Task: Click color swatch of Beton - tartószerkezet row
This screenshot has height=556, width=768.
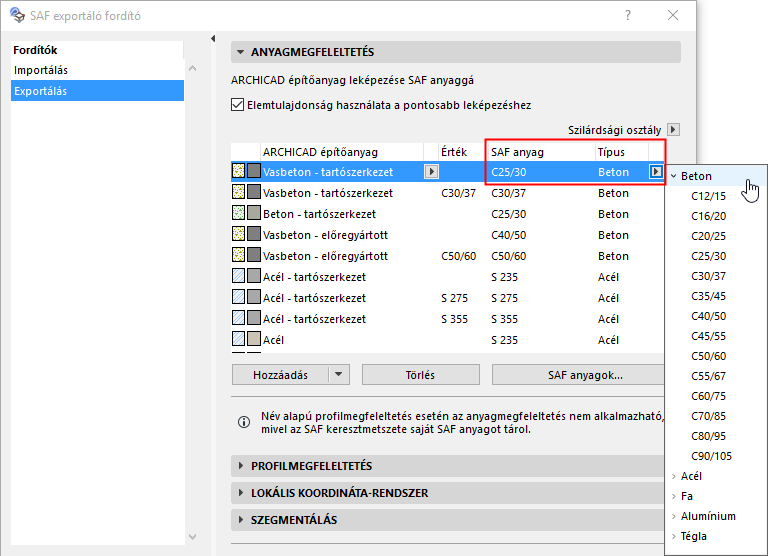Action: [254, 213]
